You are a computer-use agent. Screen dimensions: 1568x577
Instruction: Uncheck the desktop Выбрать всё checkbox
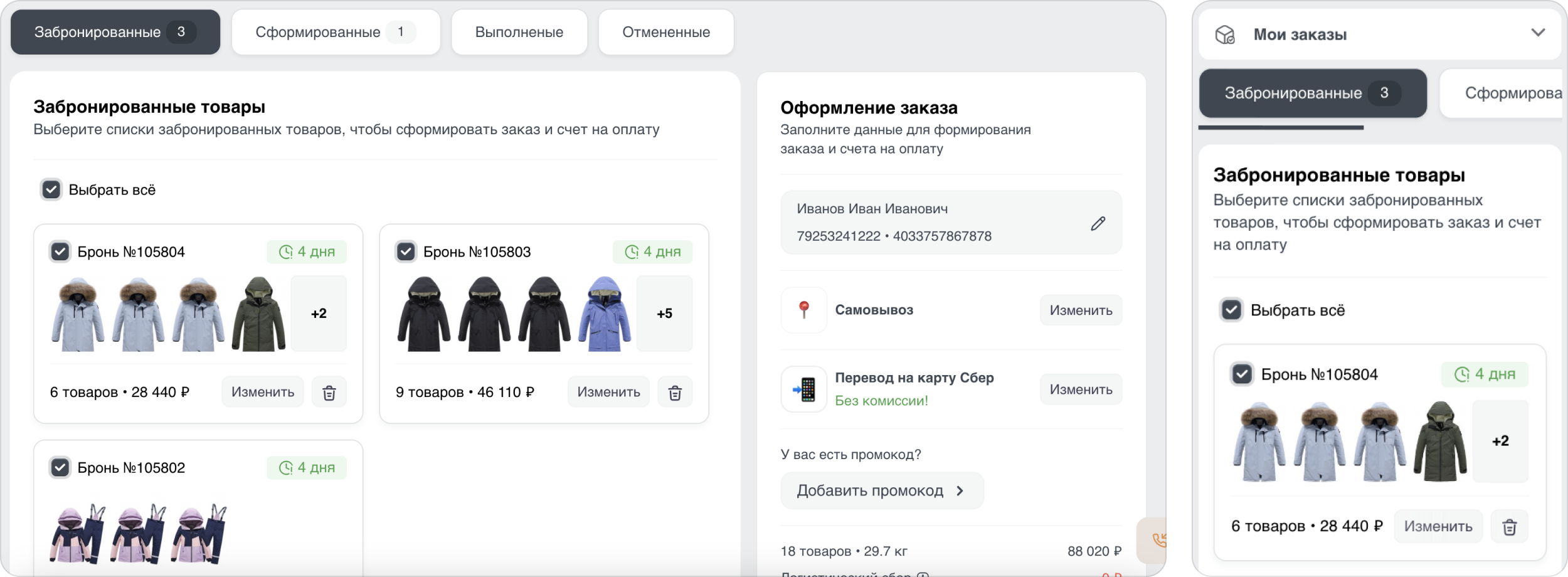[x=51, y=189]
